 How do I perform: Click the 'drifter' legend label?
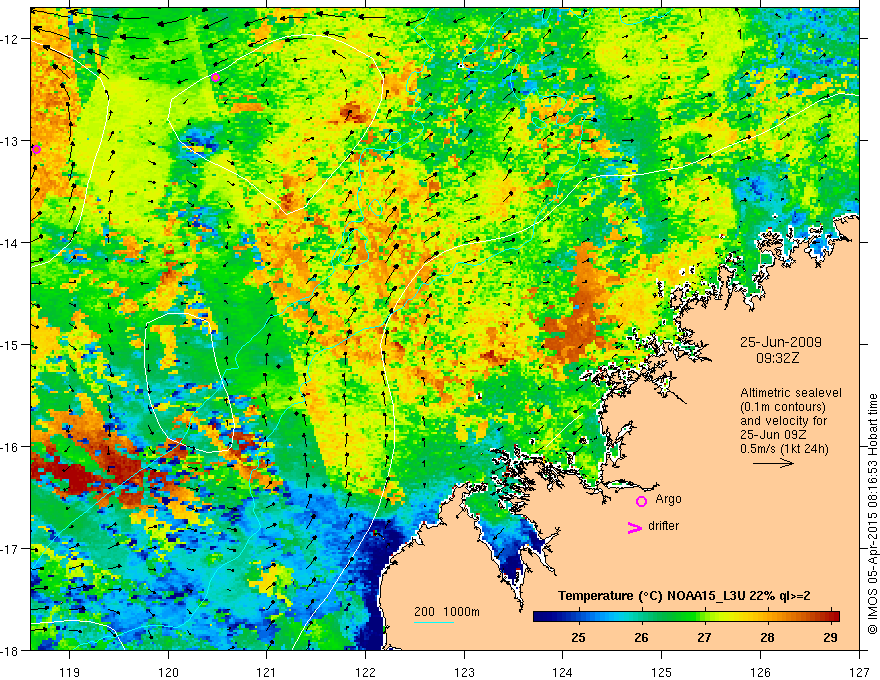point(663,526)
